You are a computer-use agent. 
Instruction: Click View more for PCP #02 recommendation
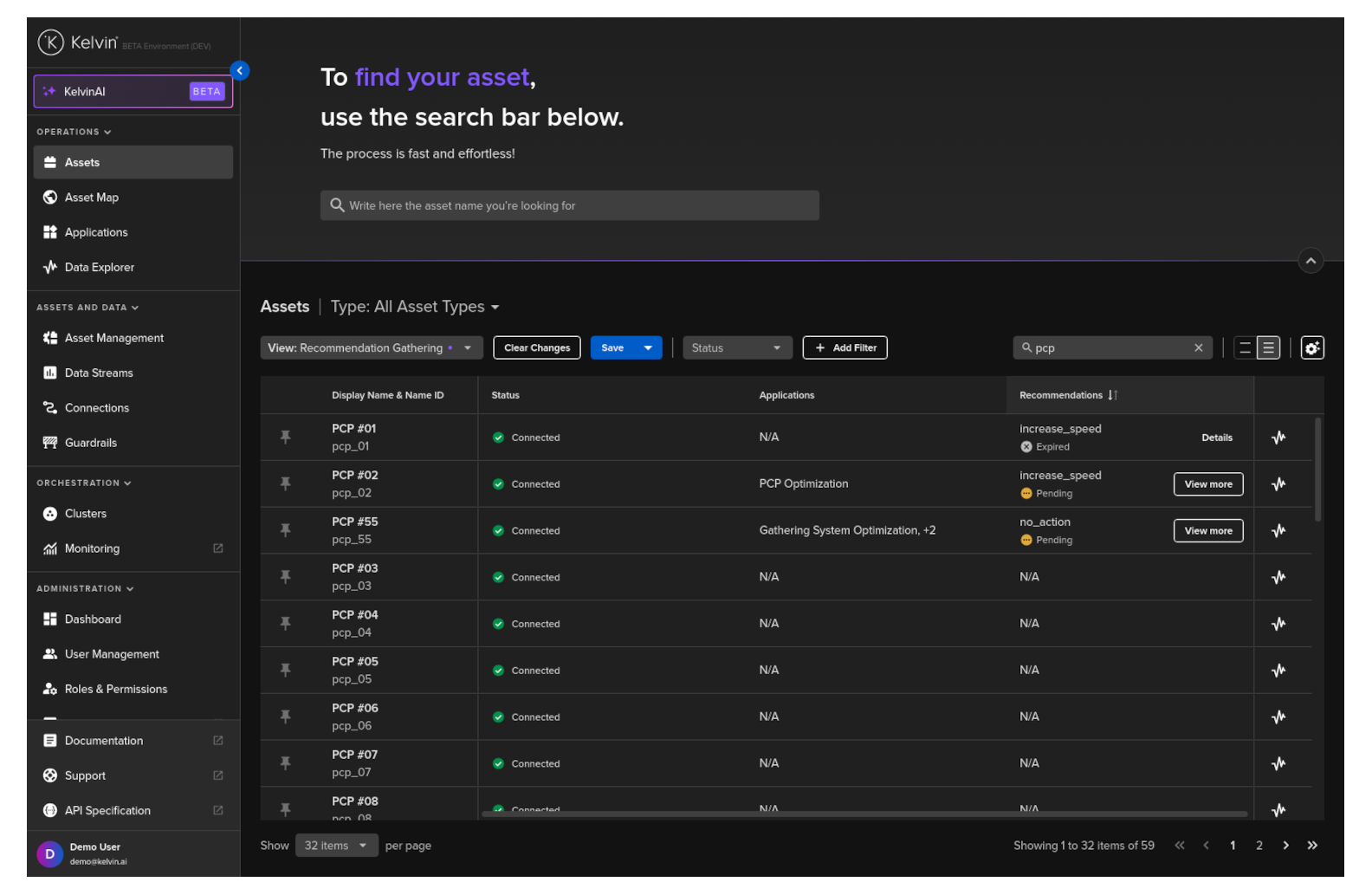(x=1207, y=484)
